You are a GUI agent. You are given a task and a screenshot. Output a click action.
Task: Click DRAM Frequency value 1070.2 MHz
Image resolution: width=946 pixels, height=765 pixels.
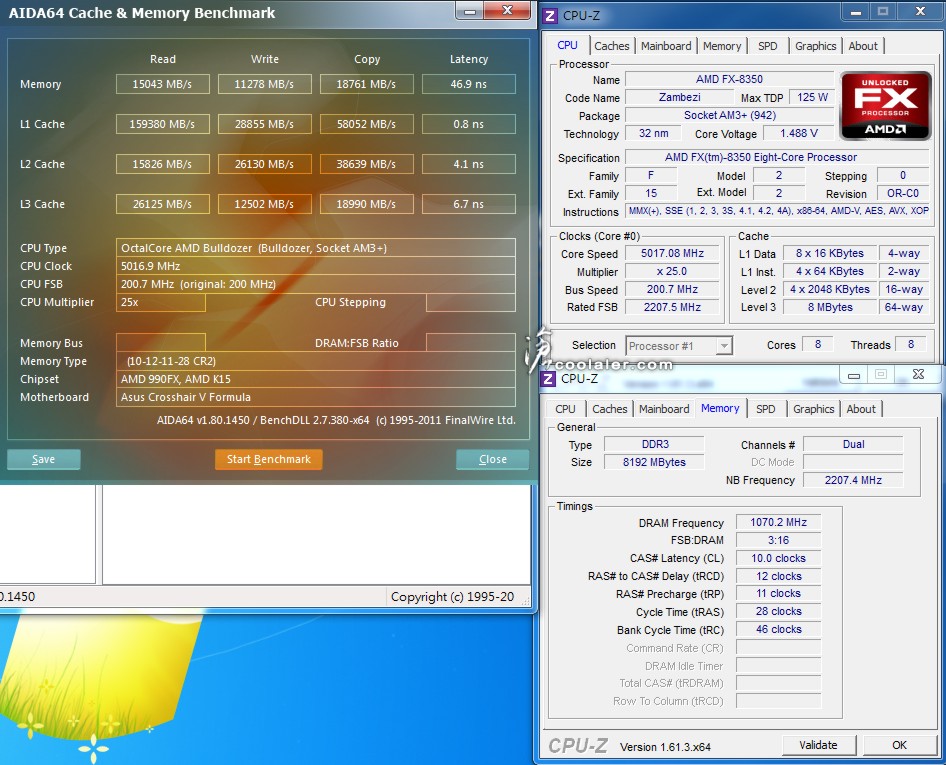[778, 522]
